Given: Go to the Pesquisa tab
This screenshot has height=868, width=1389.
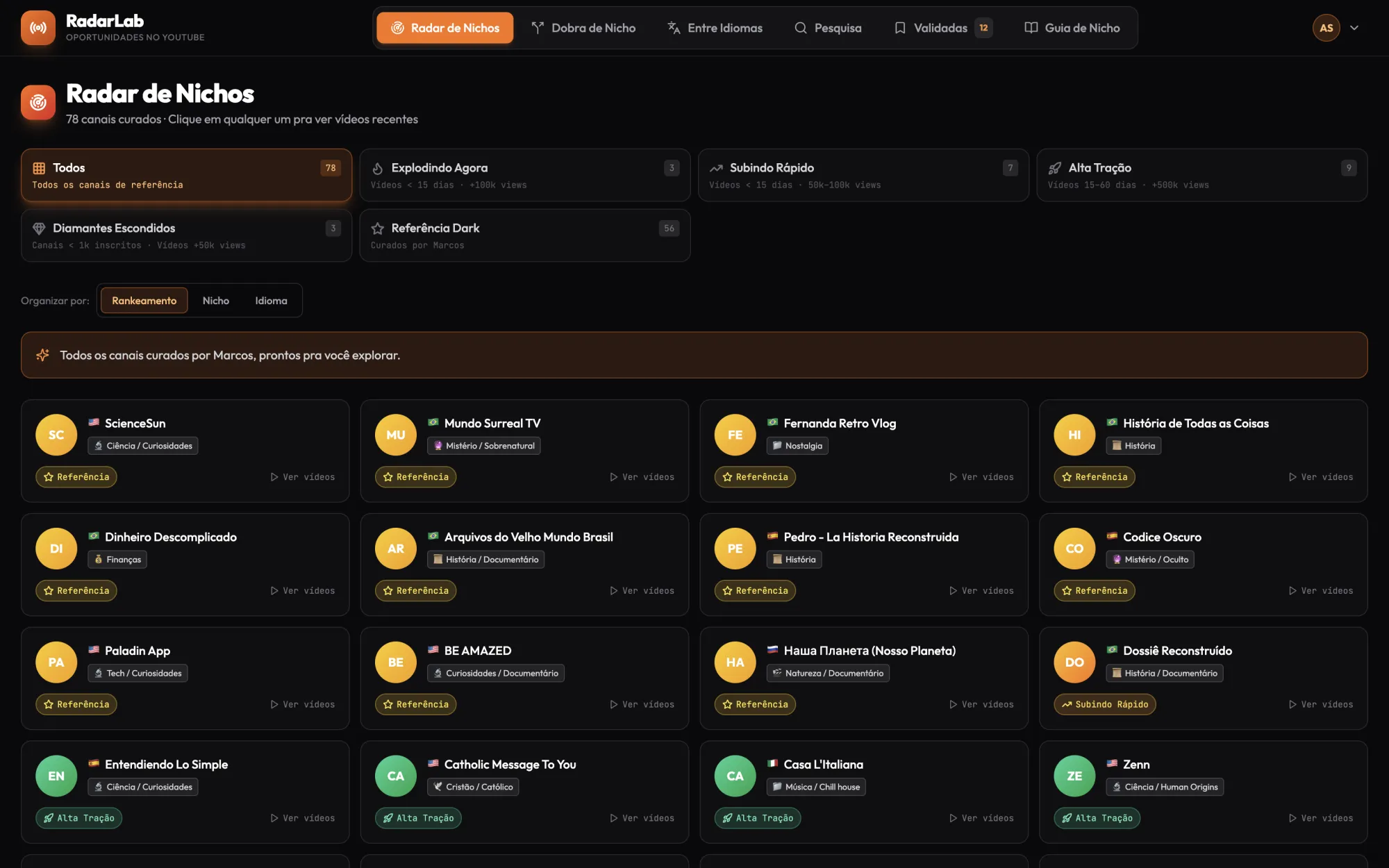Looking at the screenshot, I should tap(828, 28).
